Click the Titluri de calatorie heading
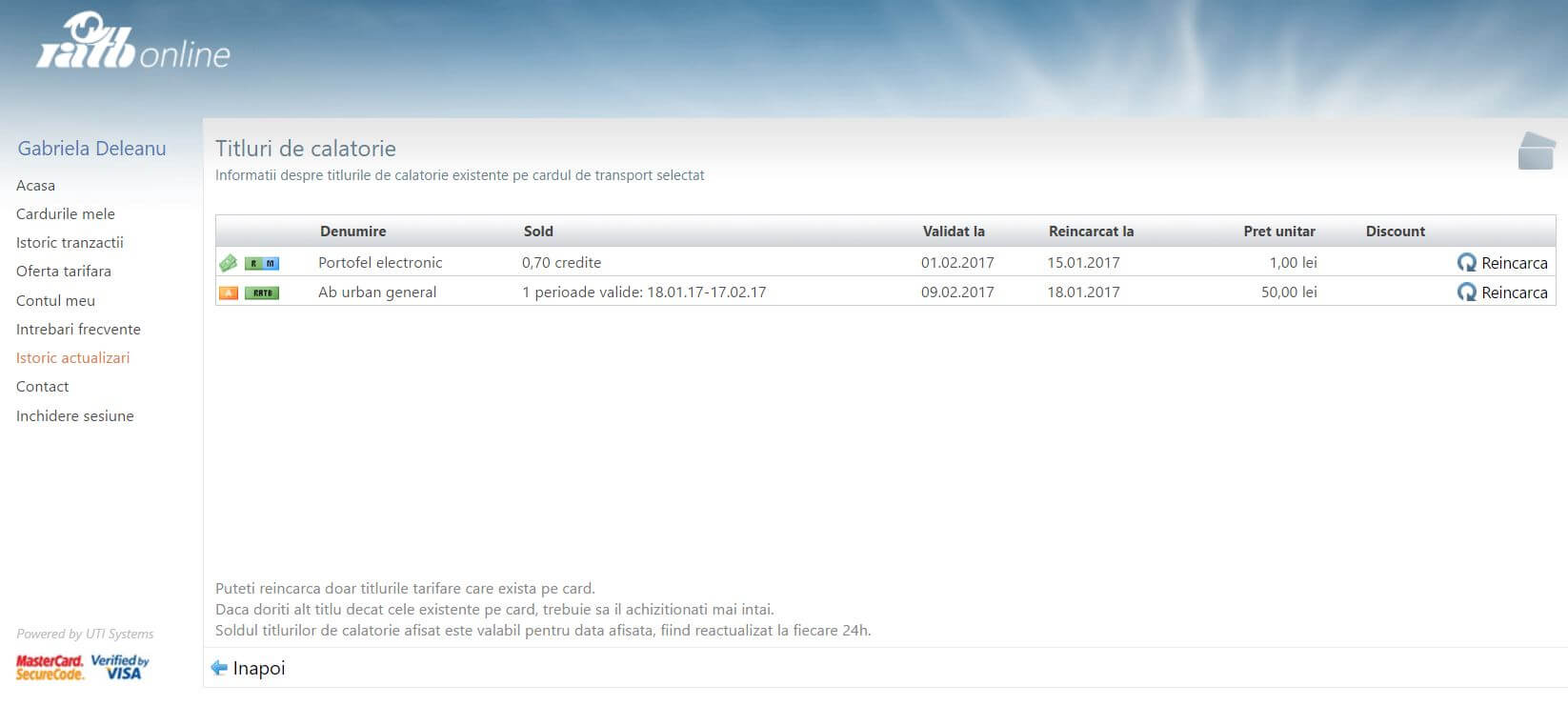The width and height of the screenshot is (1568, 726). coord(306,149)
